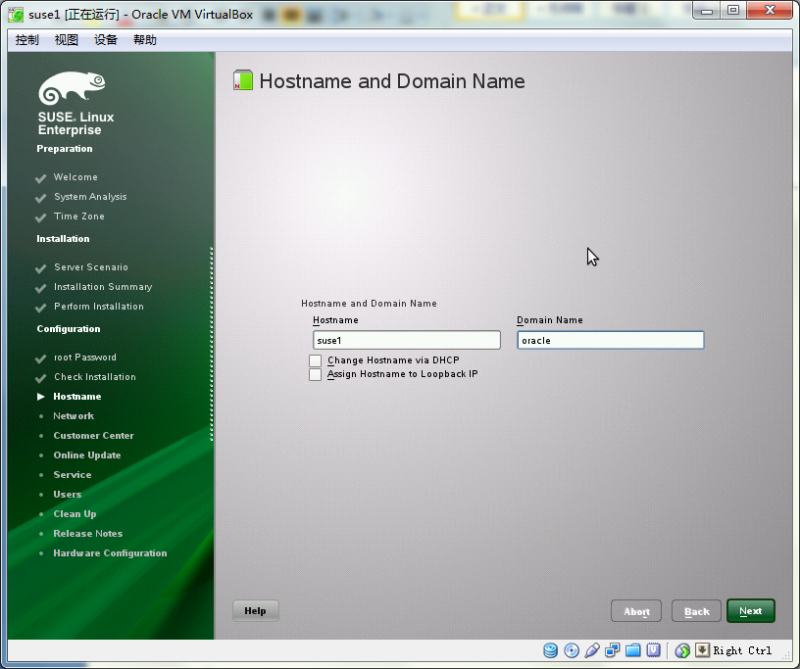Viewport: 800px width, 669px height.
Task: Click the network adapters status icon
Action: click(x=612, y=650)
